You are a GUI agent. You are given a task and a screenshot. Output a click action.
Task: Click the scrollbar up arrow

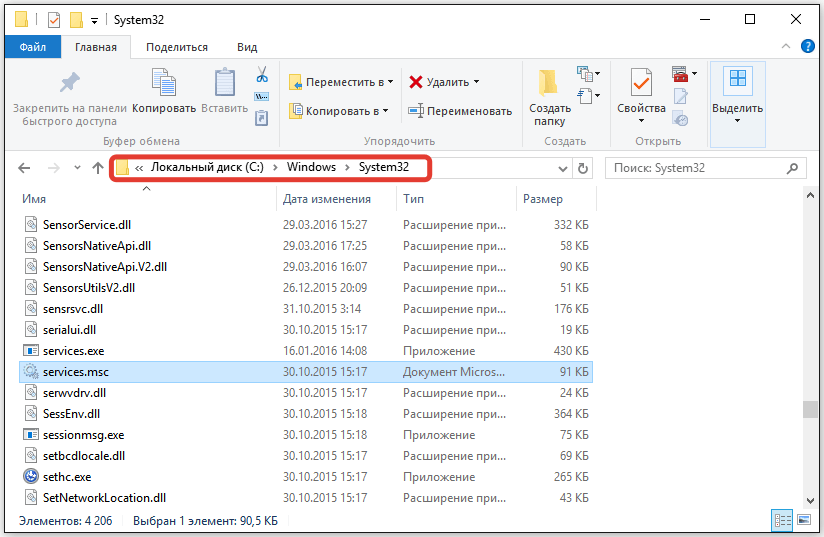coord(810,195)
